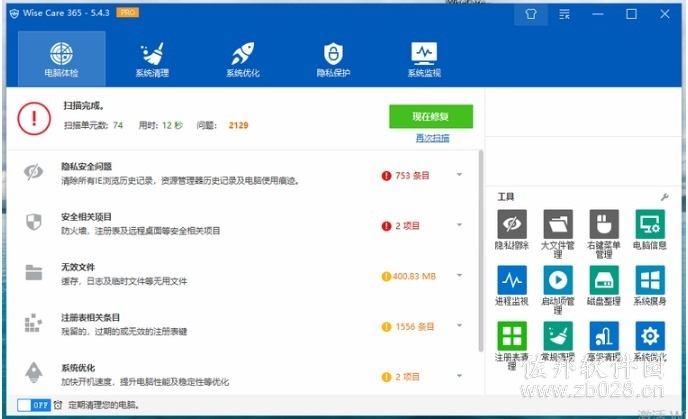Click the 再次扫描 link
Image resolution: width=688 pixels, height=419 pixels.
tap(433, 138)
